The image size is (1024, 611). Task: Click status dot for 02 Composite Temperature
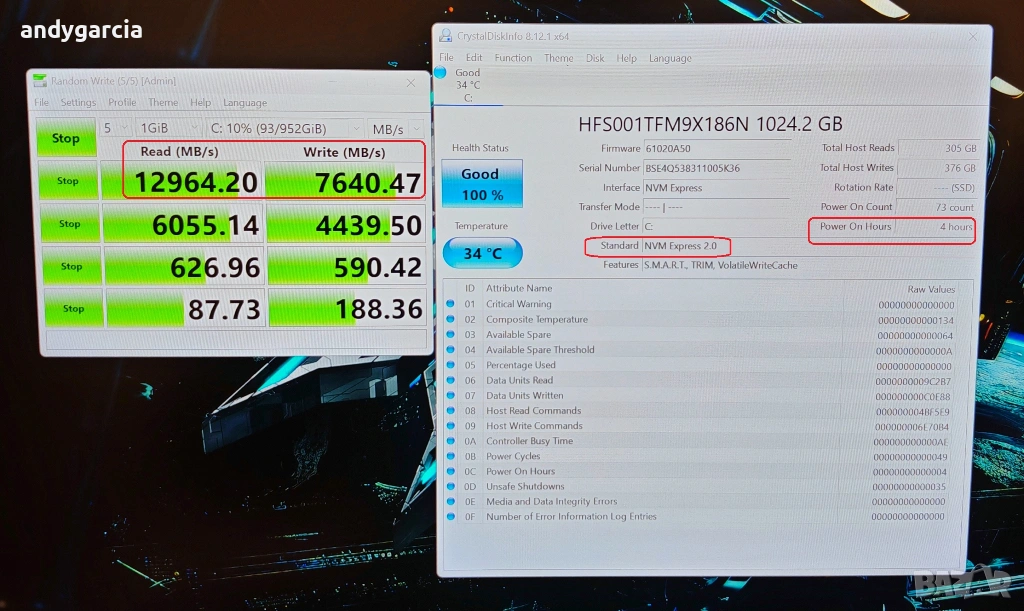(450, 319)
